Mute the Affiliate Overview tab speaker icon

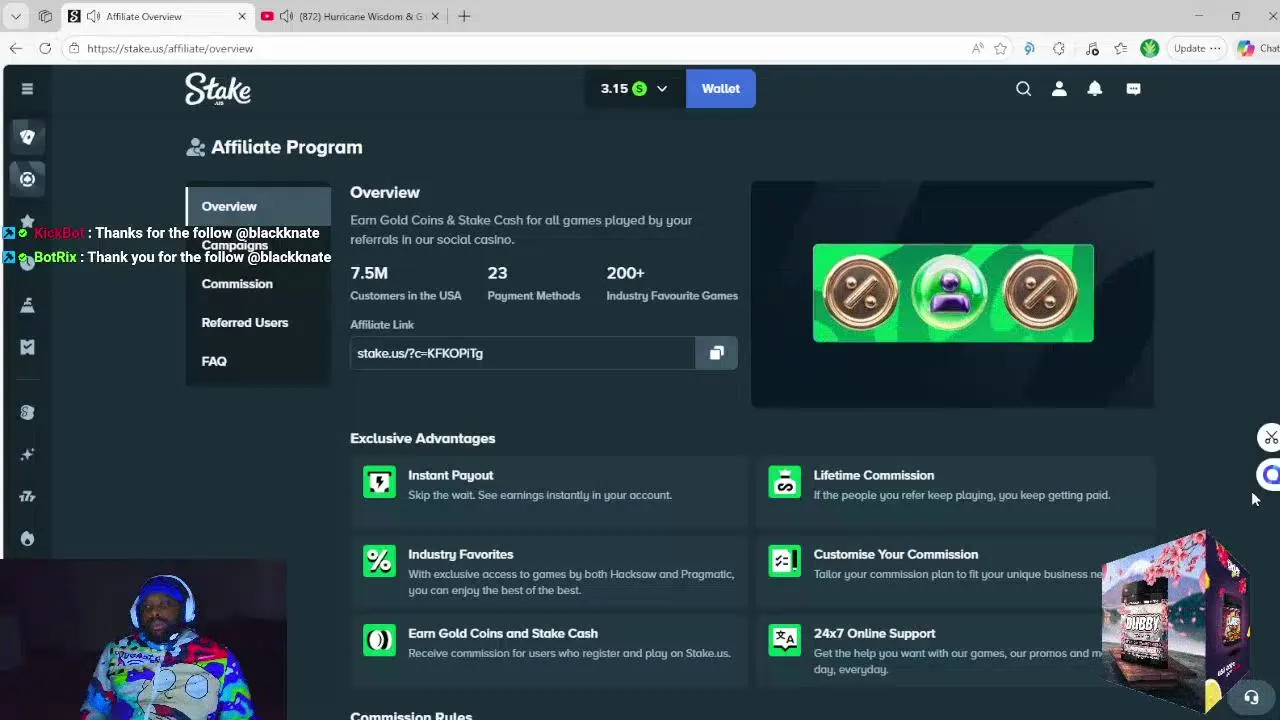93,16
